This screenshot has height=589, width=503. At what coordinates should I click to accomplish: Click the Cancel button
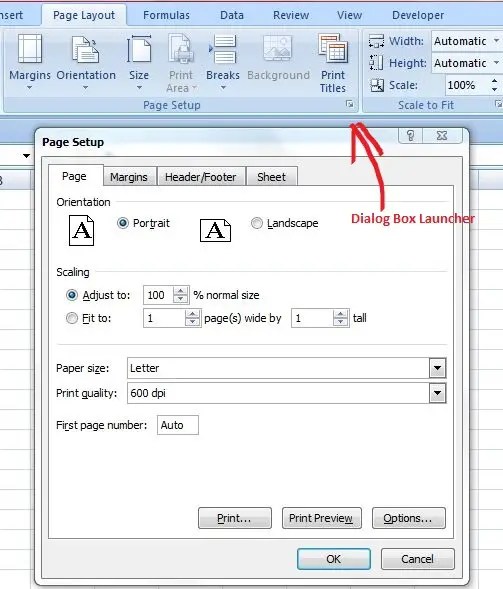coord(417,559)
